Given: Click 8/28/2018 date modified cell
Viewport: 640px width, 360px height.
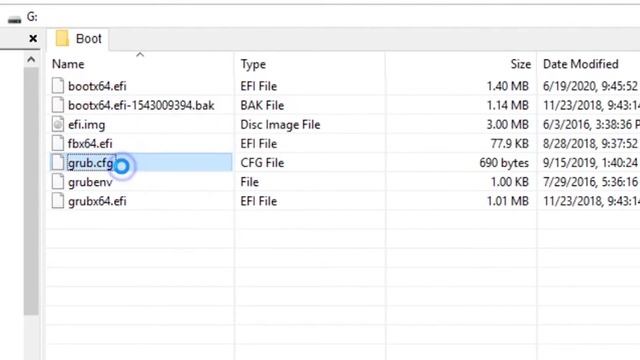Looking at the screenshot, I should click(591, 144).
